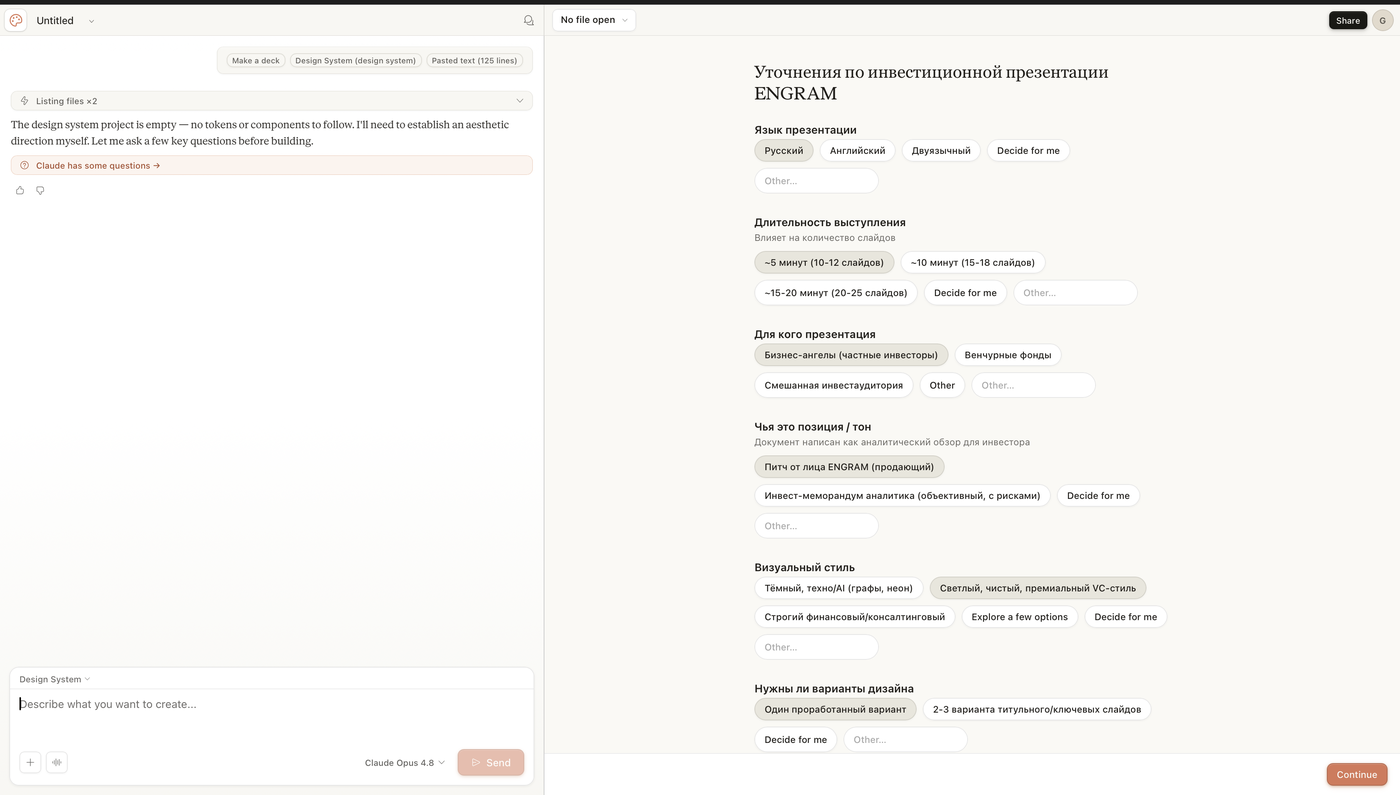This screenshot has width=1400, height=795.
Task: Open the Claude Opus 4.8 model selector
Action: click(405, 763)
